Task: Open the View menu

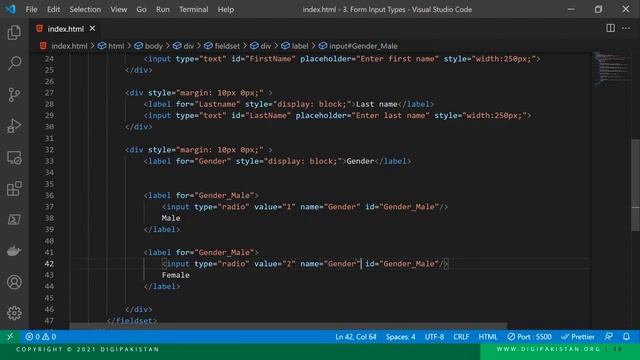Action: [x=118, y=9]
